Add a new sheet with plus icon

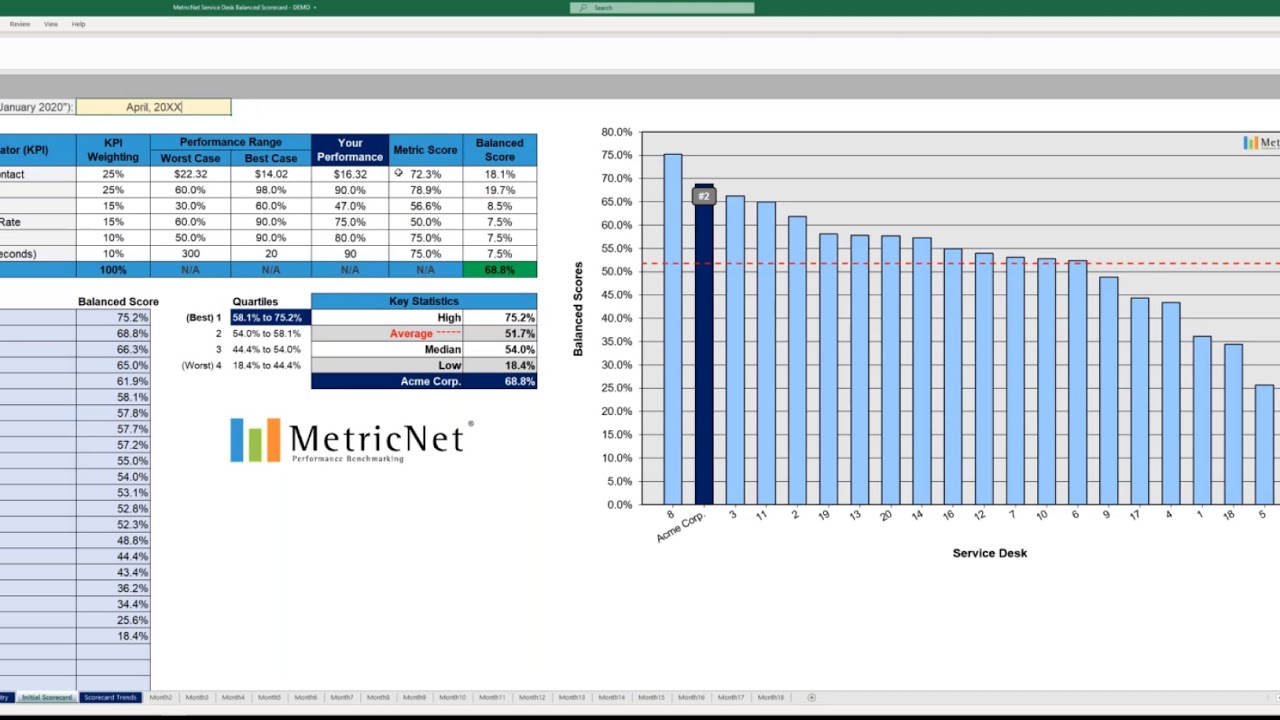[x=812, y=697]
